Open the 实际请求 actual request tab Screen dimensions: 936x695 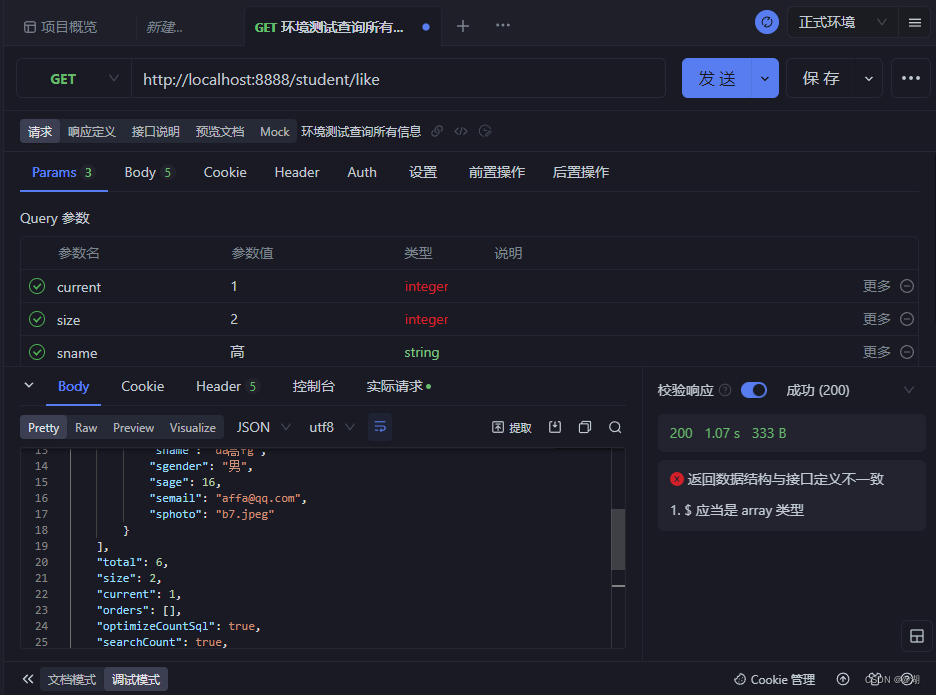(398, 386)
